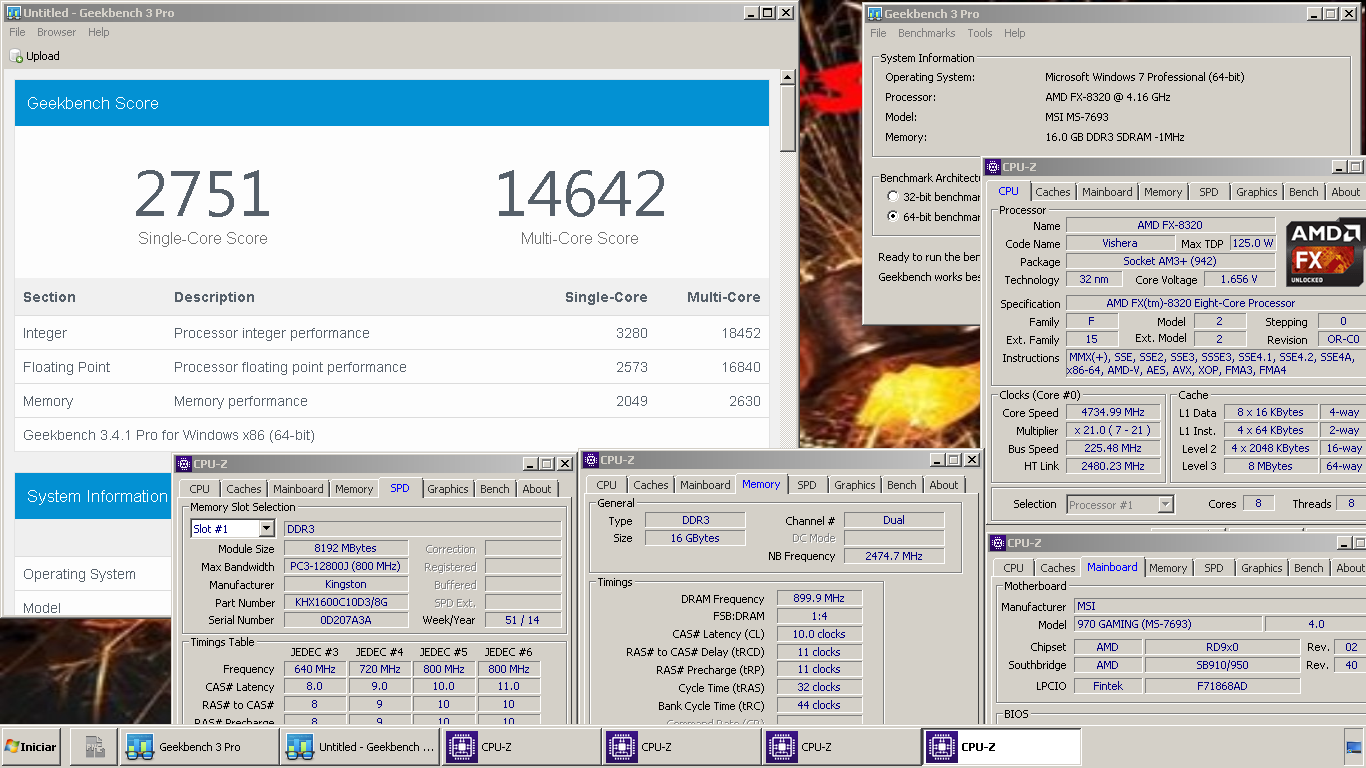Select the Floating Point results row
This screenshot has width=1366, height=768.
pyautogui.click(x=392, y=367)
